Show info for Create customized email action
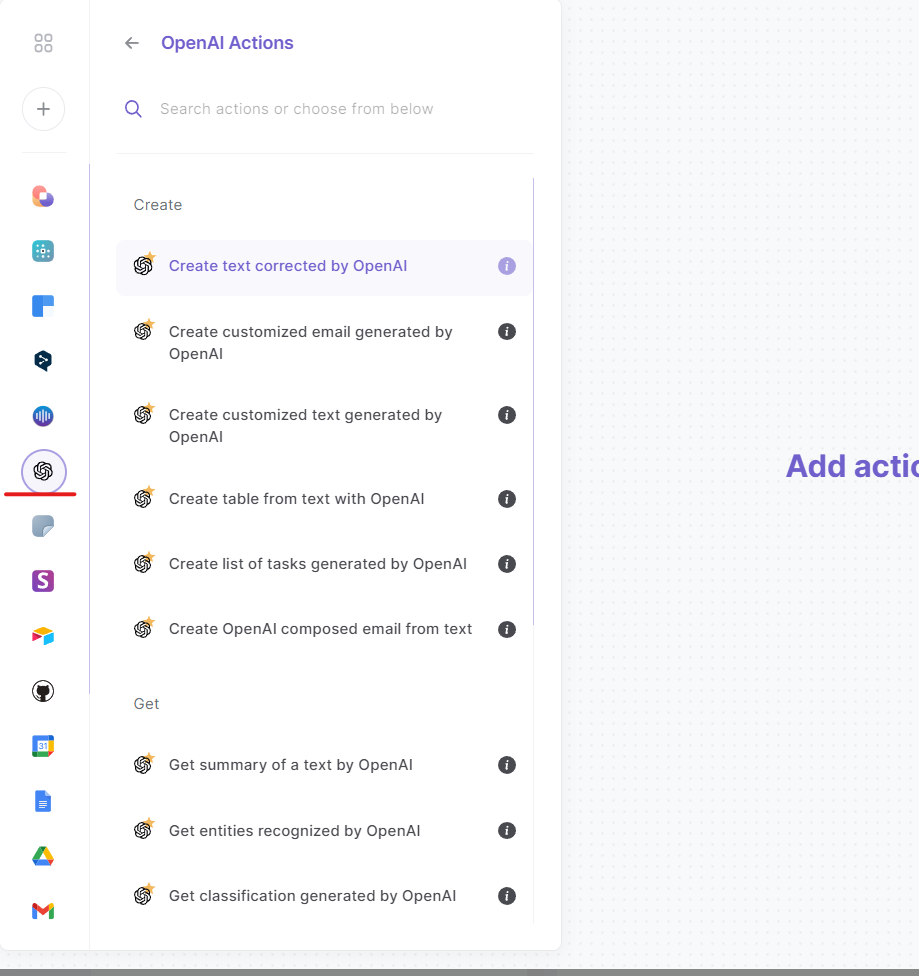Viewport: 919px width, 976px height. coord(507,332)
